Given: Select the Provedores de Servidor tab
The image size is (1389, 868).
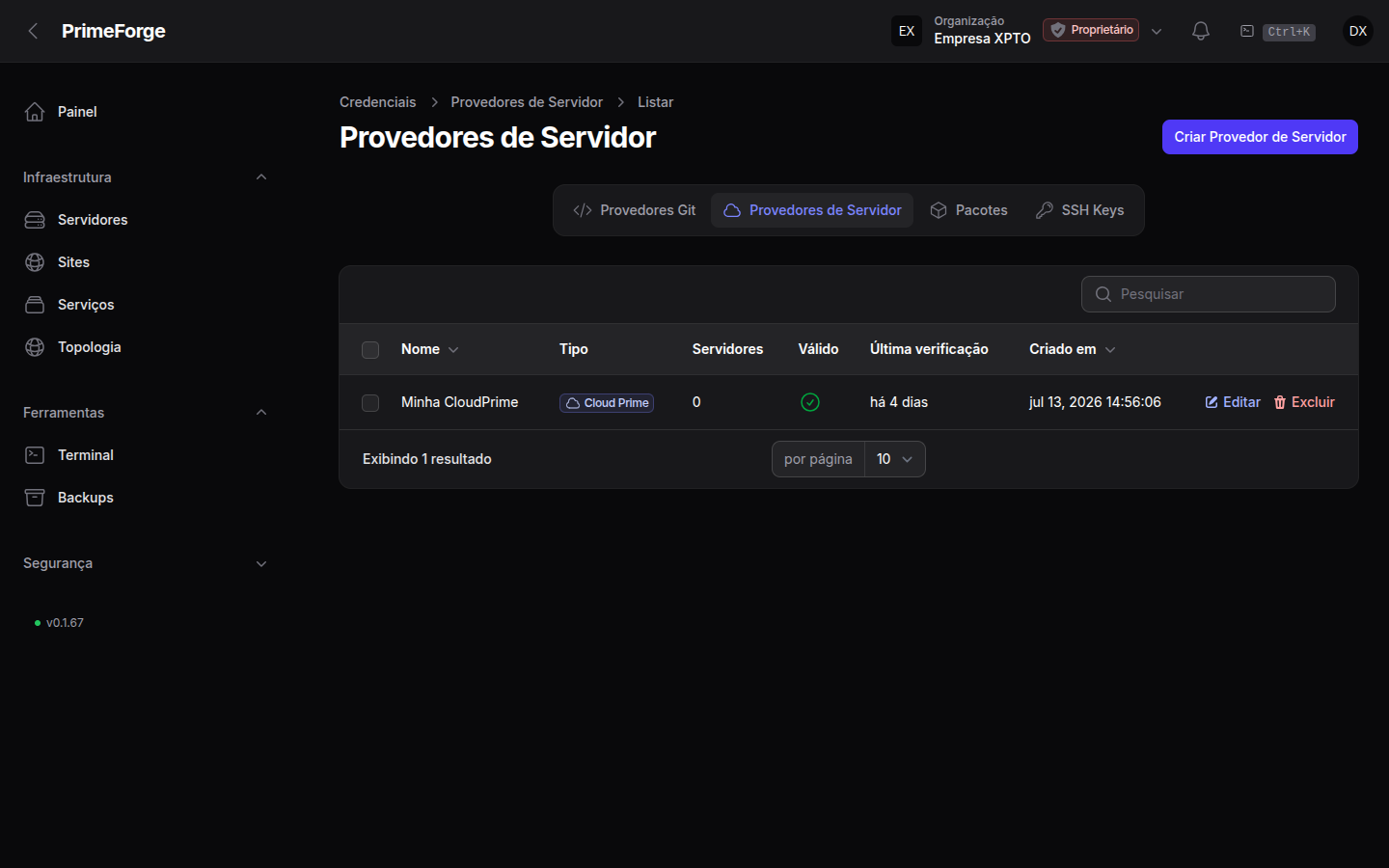Looking at the screenshot, I should tap(812, 210).
